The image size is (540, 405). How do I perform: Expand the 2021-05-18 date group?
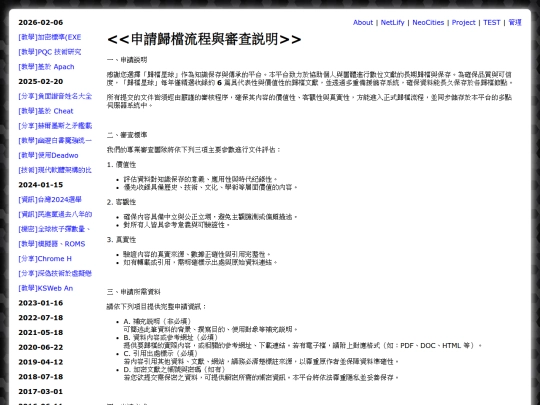(41, 333)
